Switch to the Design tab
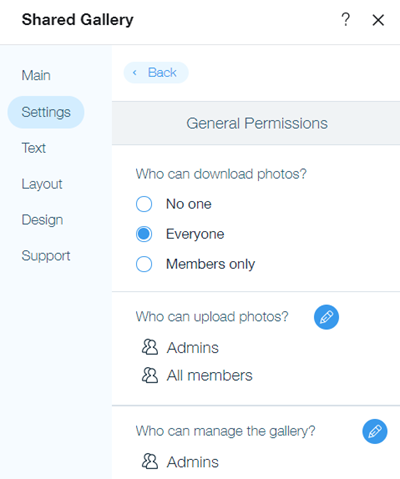Viewport: 400px width, 479px height. click(x=42, y=220)
